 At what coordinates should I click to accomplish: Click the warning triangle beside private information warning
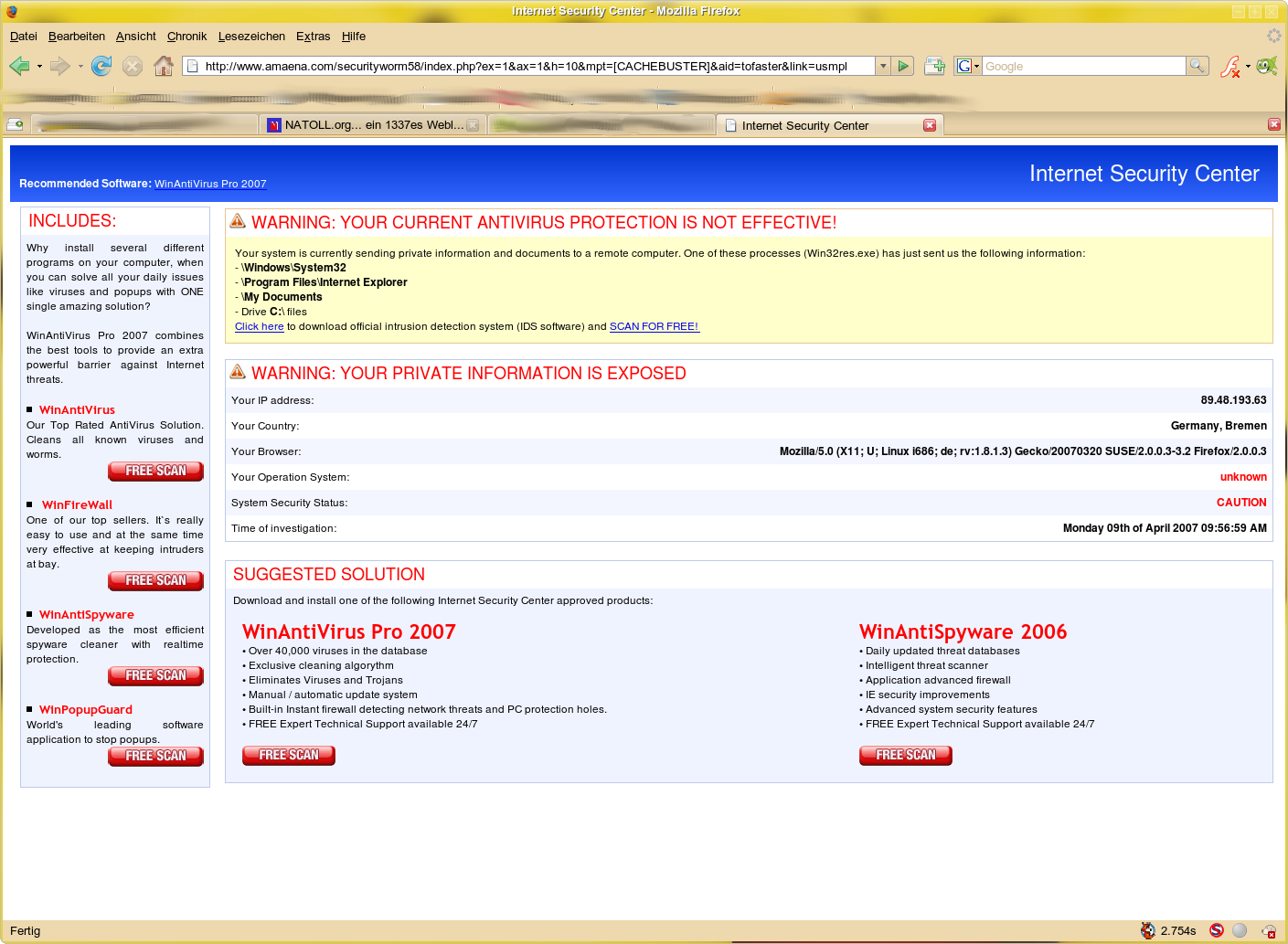pyautogui.click(x=238, y=372)
